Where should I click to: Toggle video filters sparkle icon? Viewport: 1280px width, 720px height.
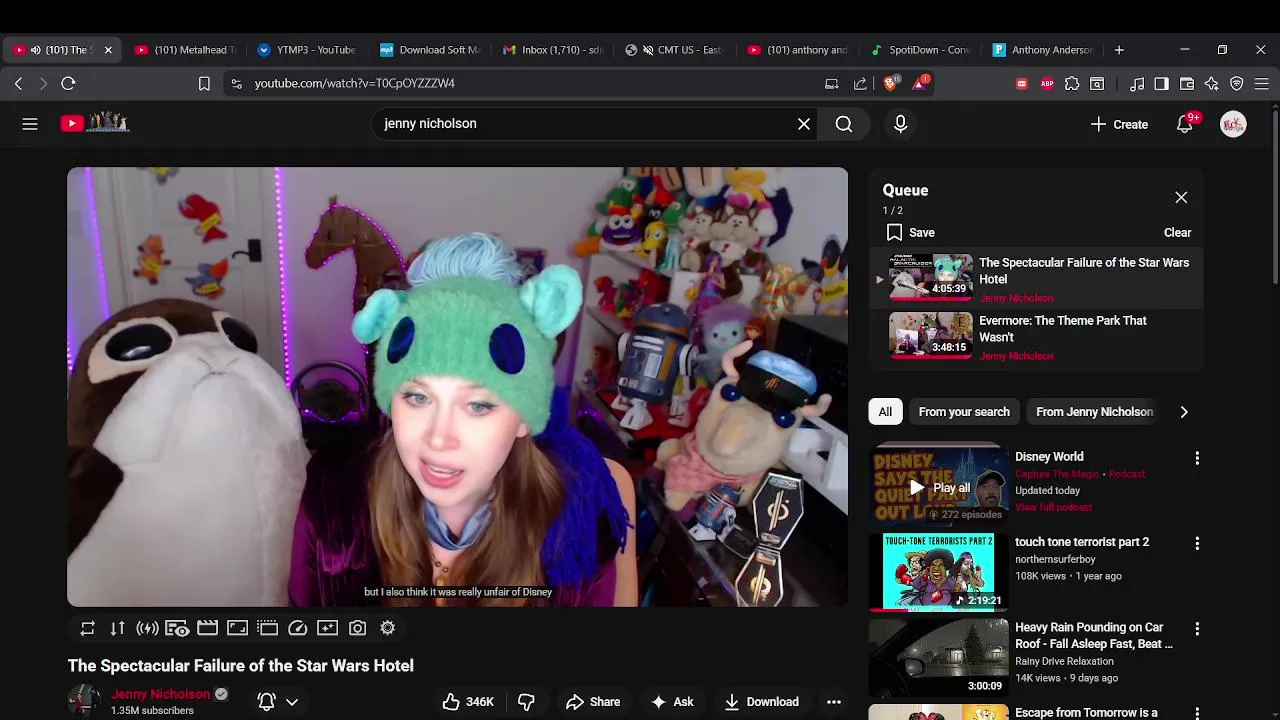click(x=327, y=628)
